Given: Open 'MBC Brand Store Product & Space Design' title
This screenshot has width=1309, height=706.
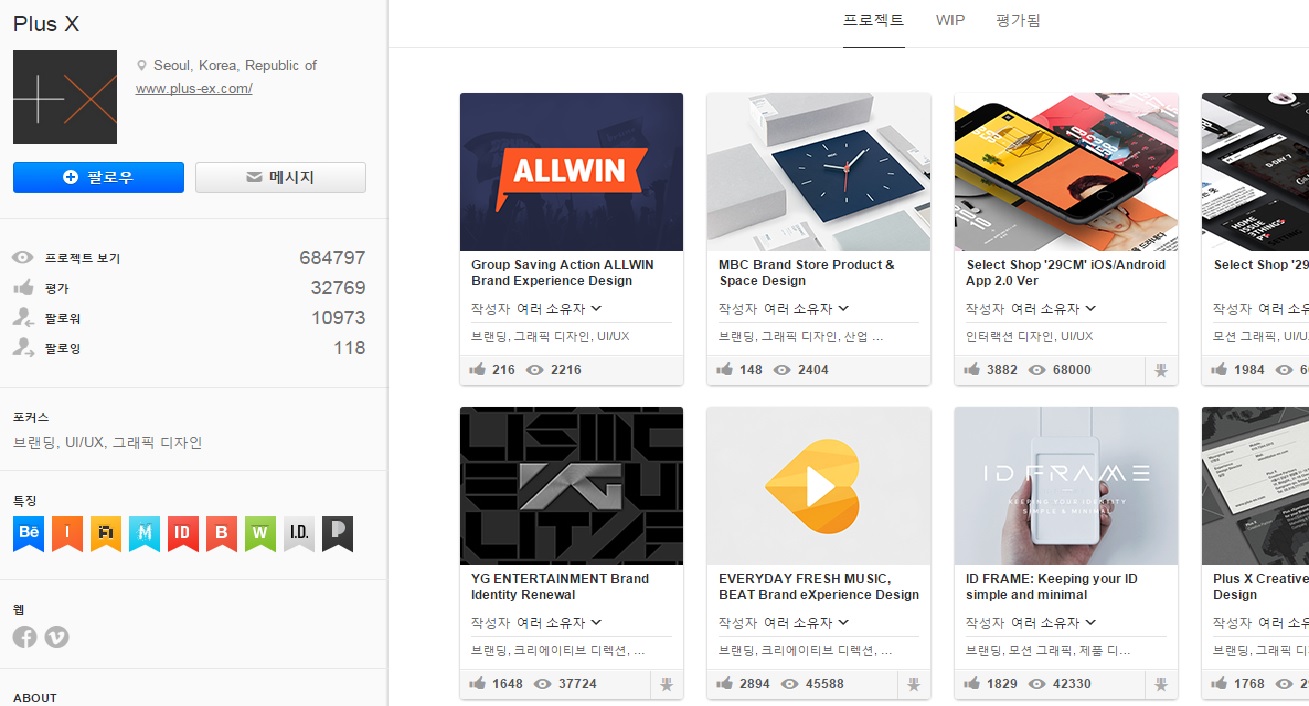Looking at the screenshot, I should click(807, 273).
